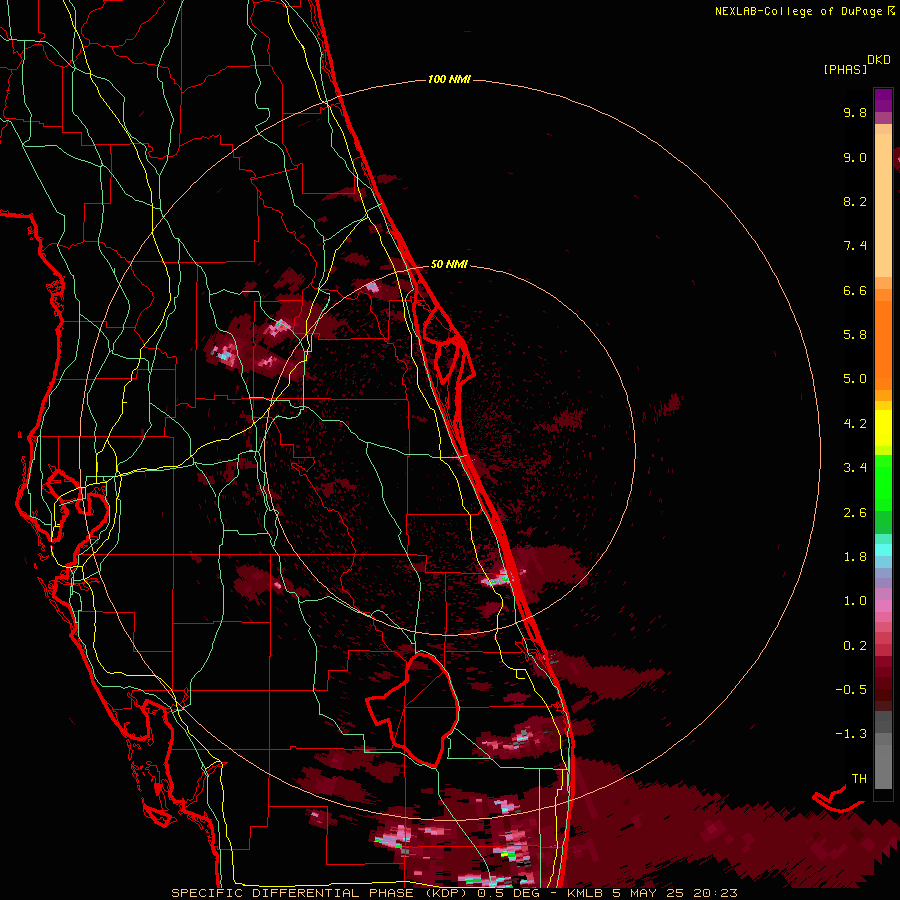Select the -1.3 scale value
Screen dimensions: 900x900
click(851, 734)
